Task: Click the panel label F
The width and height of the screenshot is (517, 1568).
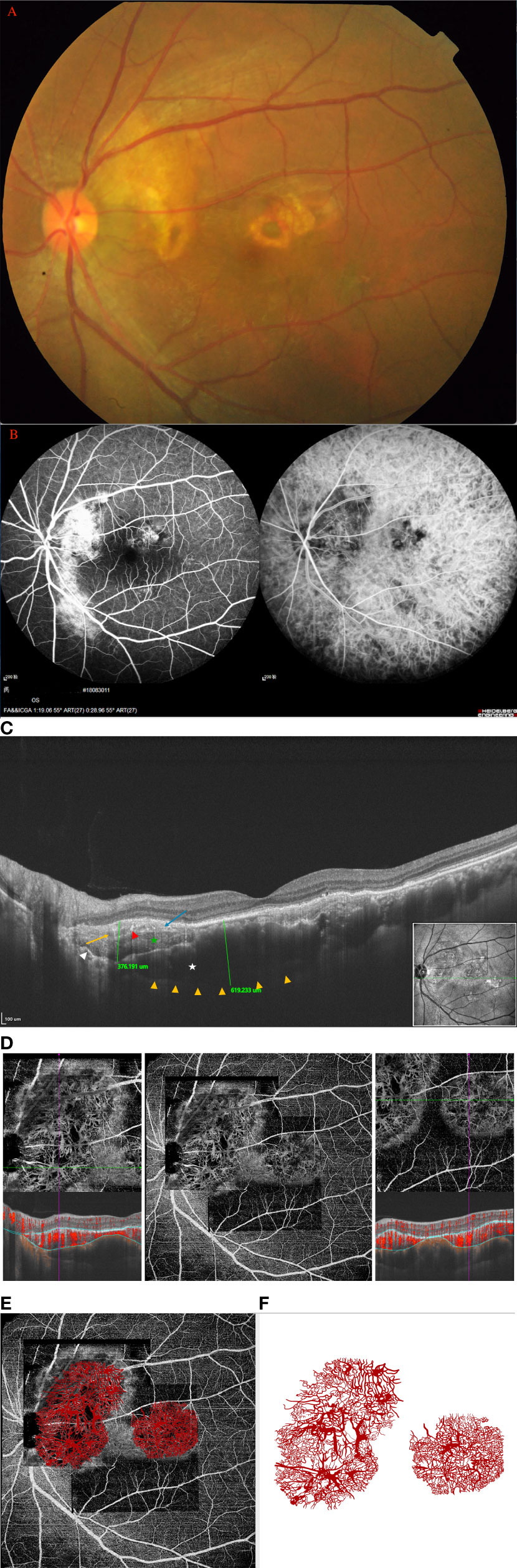Action: 264,1303
